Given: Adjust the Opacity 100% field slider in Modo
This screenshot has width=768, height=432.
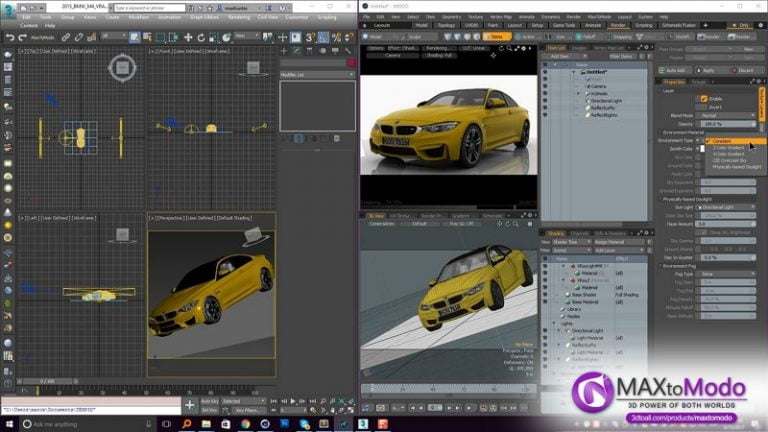Looking at the screenshot, I should [726, 124].
